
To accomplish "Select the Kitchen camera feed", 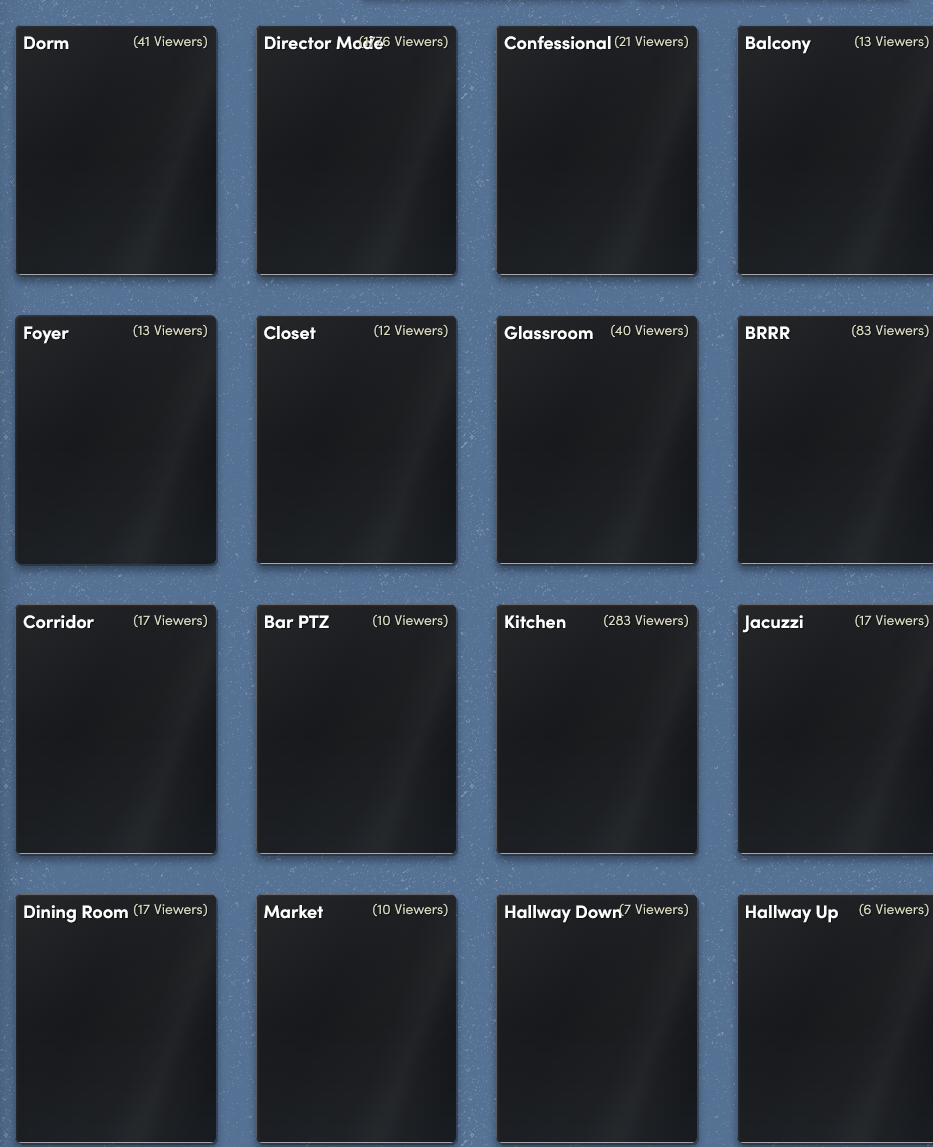I will click(596, 729).
